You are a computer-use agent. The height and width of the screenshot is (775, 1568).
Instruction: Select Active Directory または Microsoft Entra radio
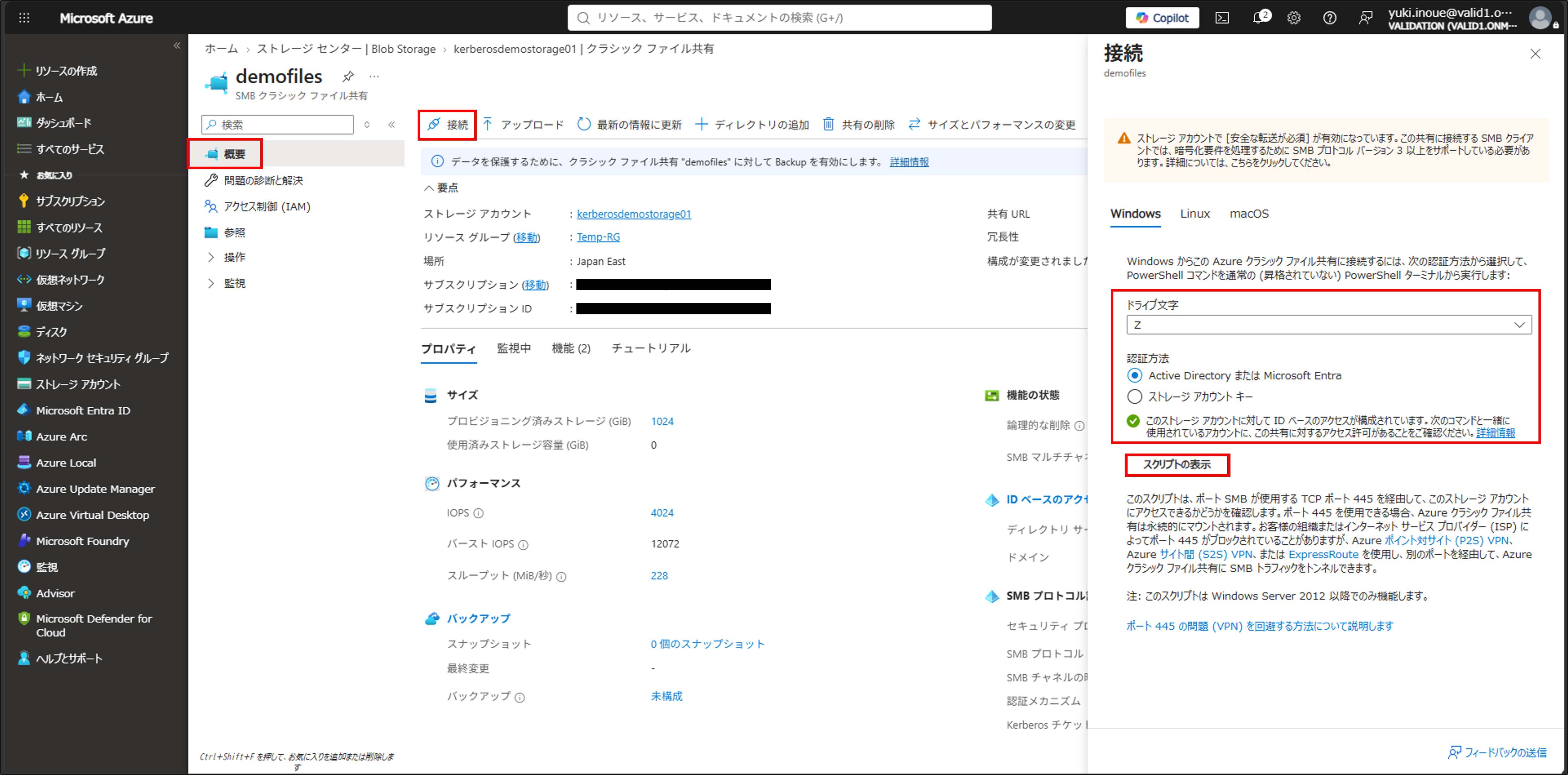(1135, 375)
